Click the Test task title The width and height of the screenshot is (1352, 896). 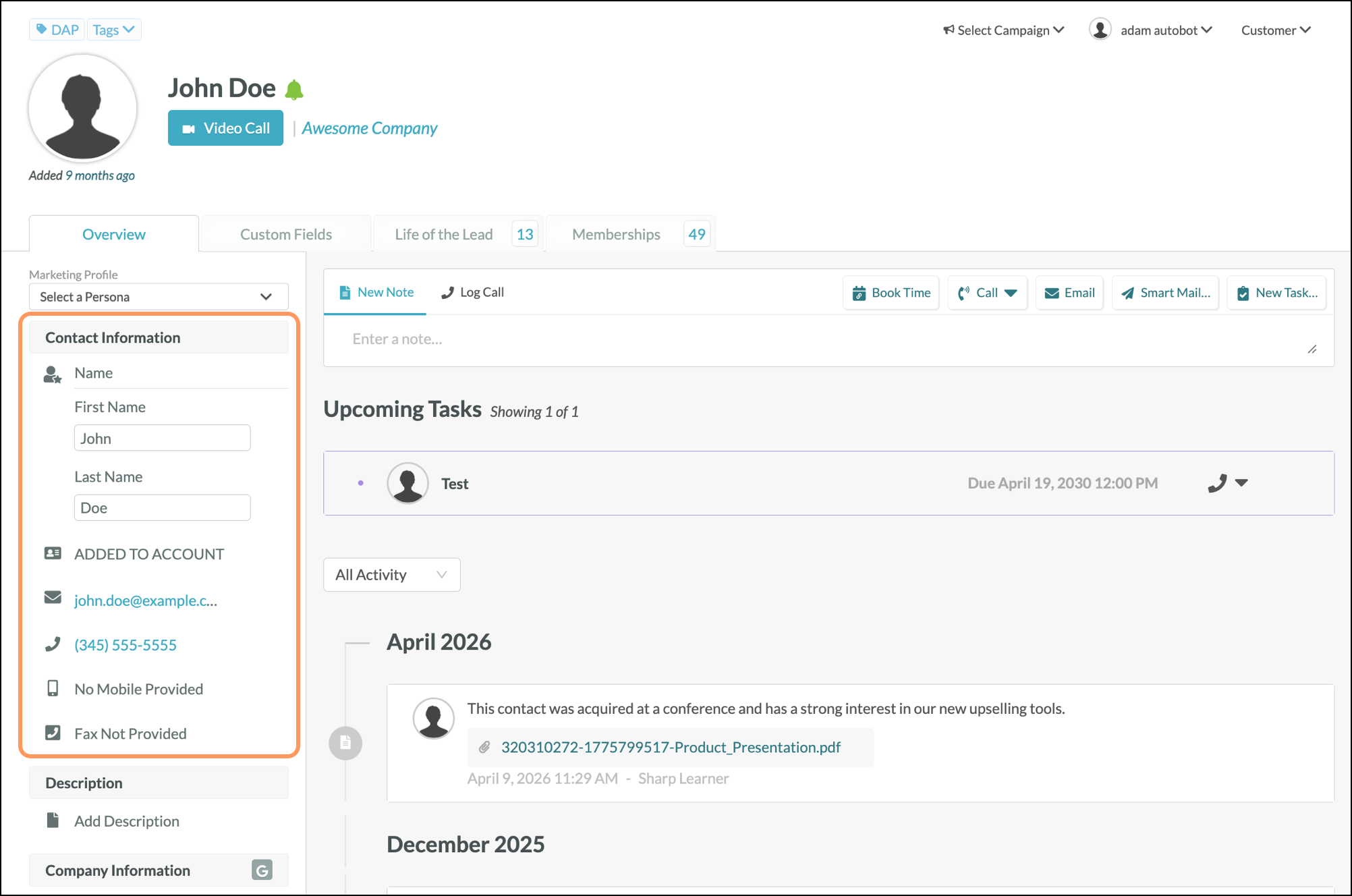click(455, 484)
